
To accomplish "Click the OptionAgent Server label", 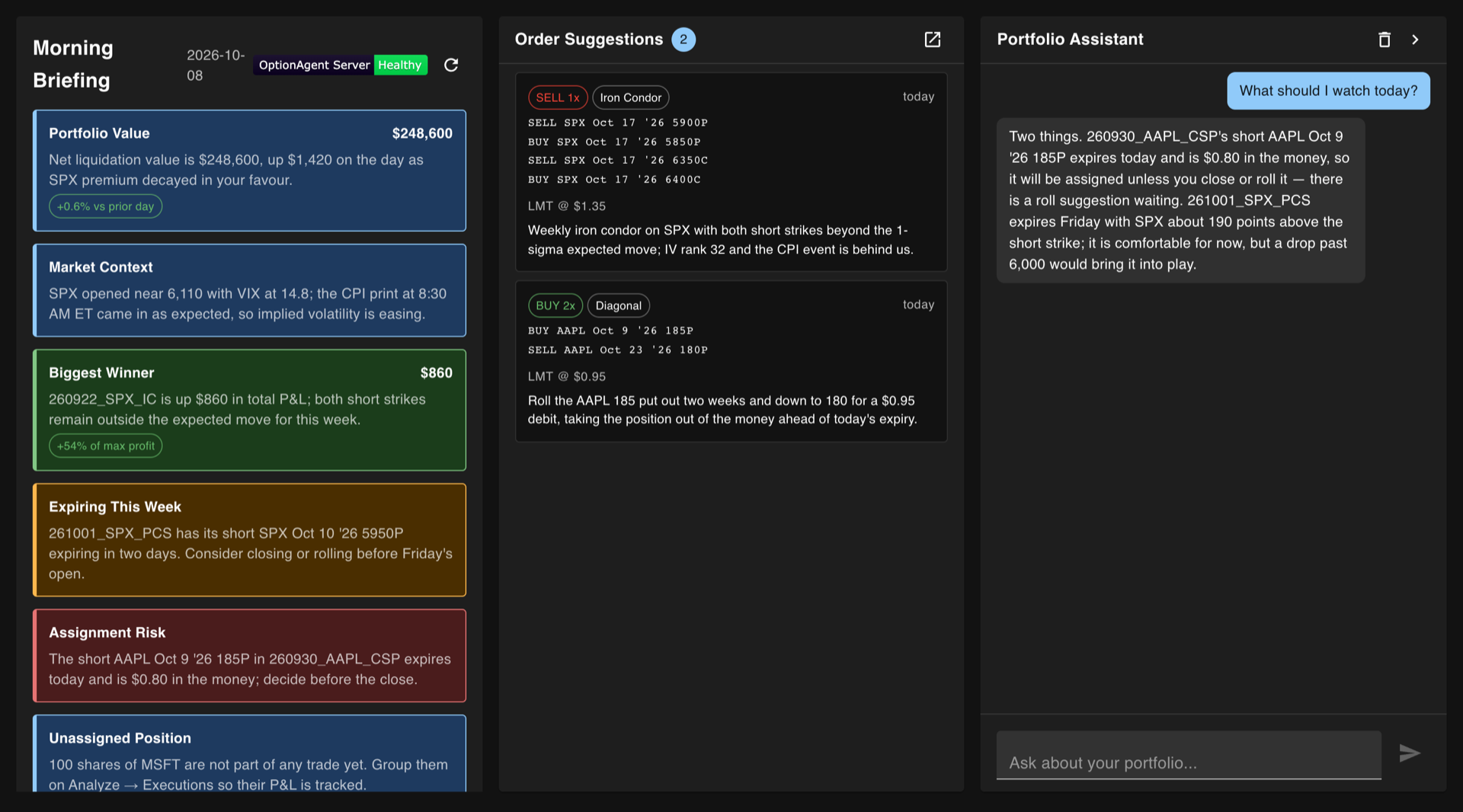I will (314, 65).
